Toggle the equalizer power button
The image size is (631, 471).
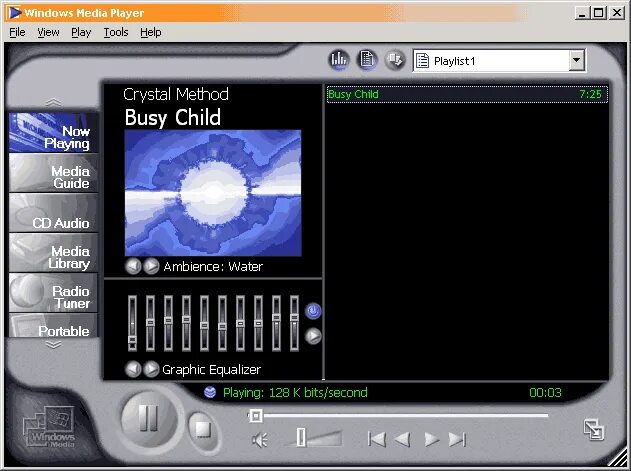pos(313,311)
